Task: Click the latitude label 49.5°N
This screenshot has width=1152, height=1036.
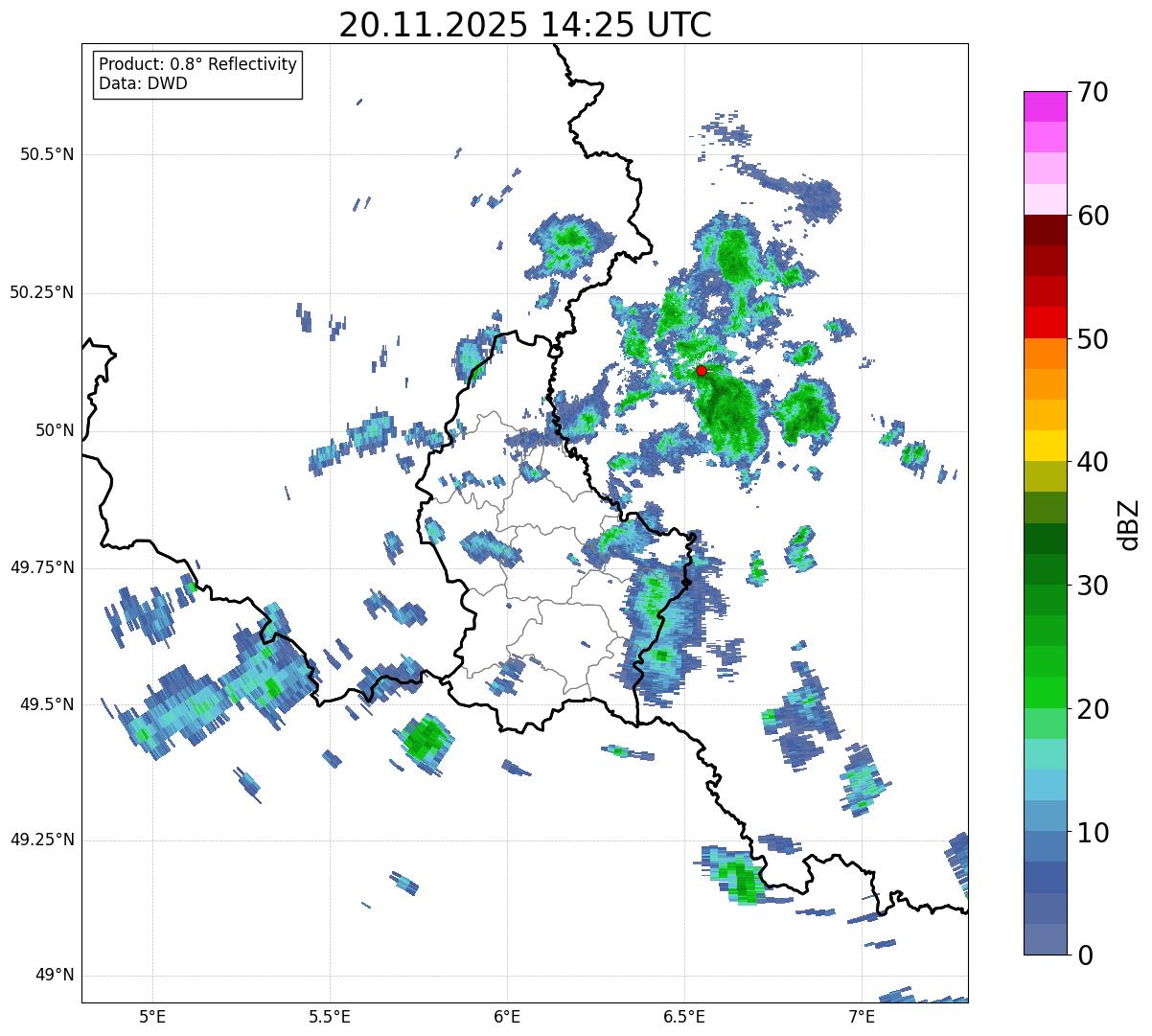Action: (47, 704)
